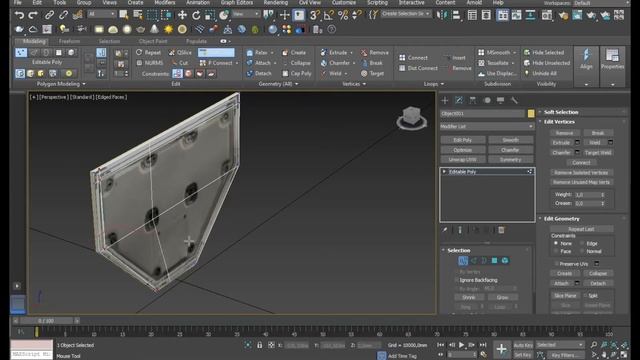The height and width of the screenshot is (360, 640).
Task: Click the QSlice tool in ribbon
Action: pos(180,53)
